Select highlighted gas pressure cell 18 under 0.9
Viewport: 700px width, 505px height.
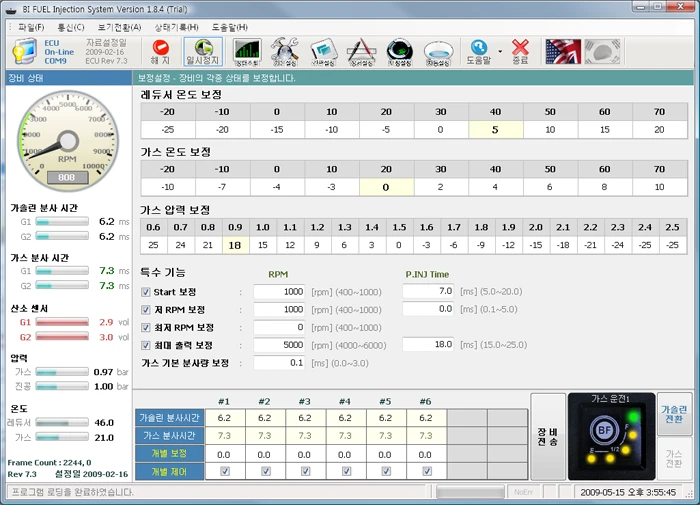[x=235, y=245]
